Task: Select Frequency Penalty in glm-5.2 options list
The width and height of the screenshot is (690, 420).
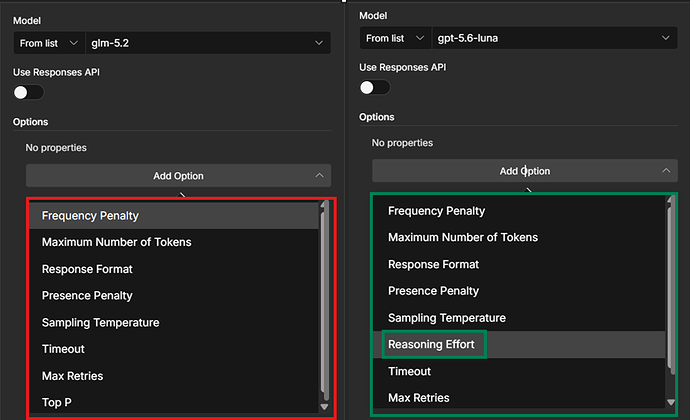Action: point(174,216)
